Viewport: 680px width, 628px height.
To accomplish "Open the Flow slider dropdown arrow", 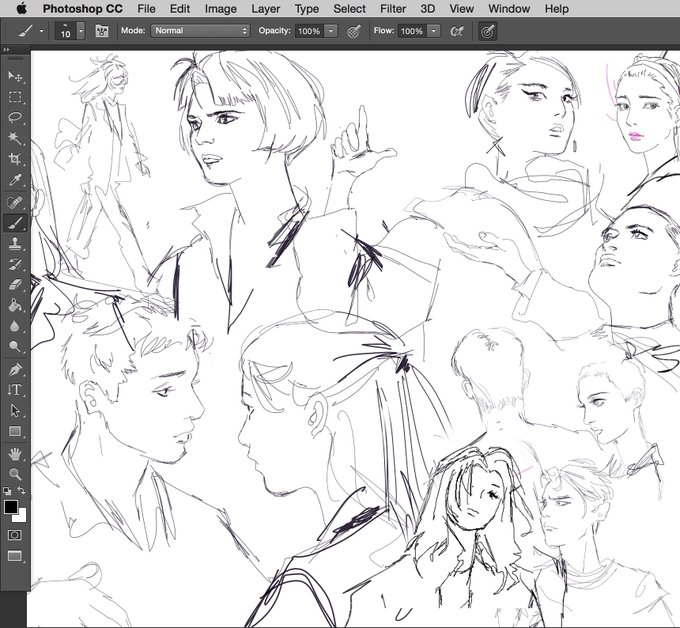I will click(434, 31).
